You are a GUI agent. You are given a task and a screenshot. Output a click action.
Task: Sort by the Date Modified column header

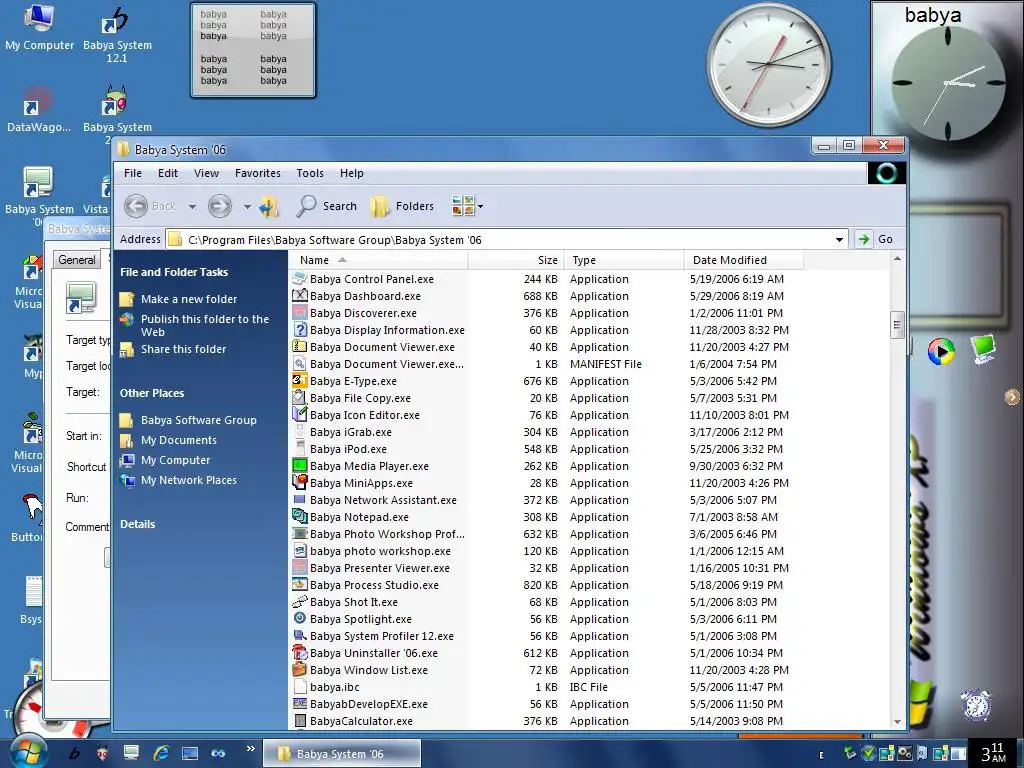[744, 260]
